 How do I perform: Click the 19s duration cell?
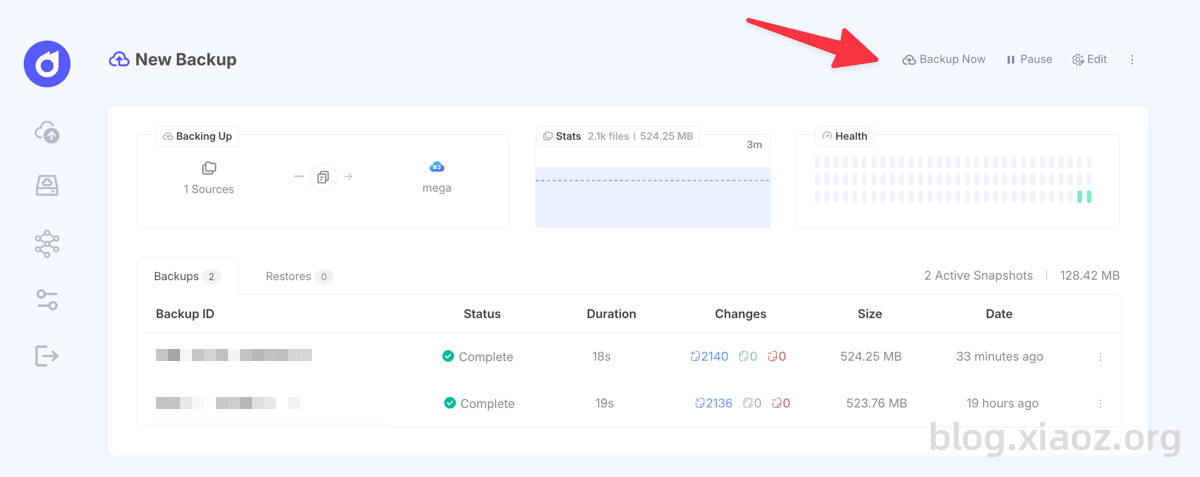coord(604,404)
